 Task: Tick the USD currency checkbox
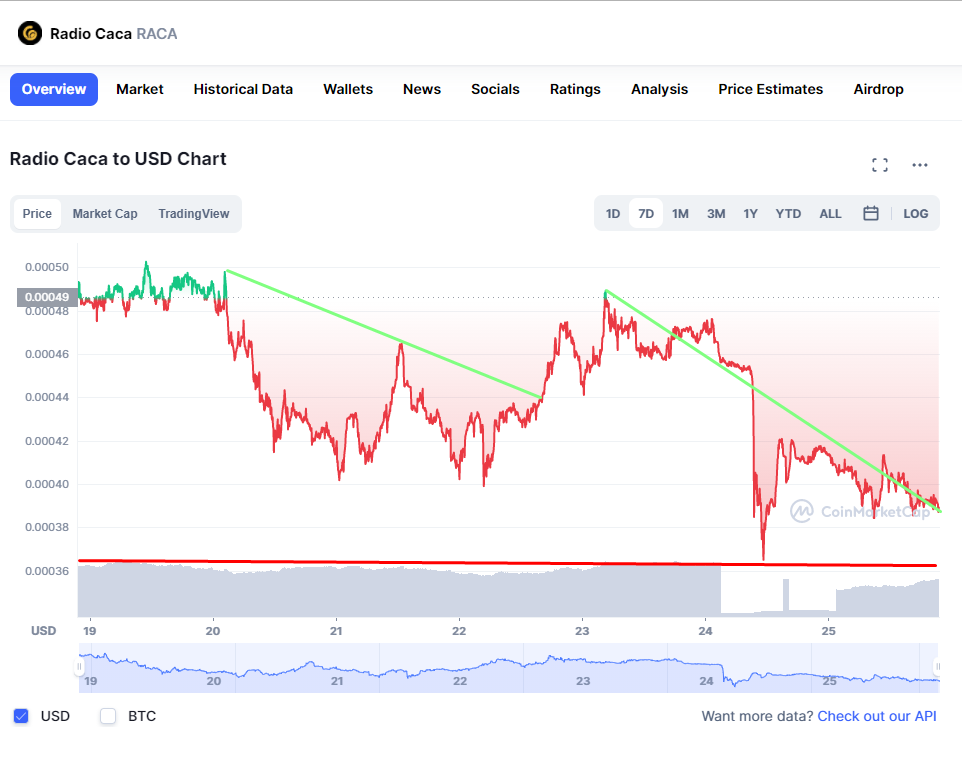[21, 716]
